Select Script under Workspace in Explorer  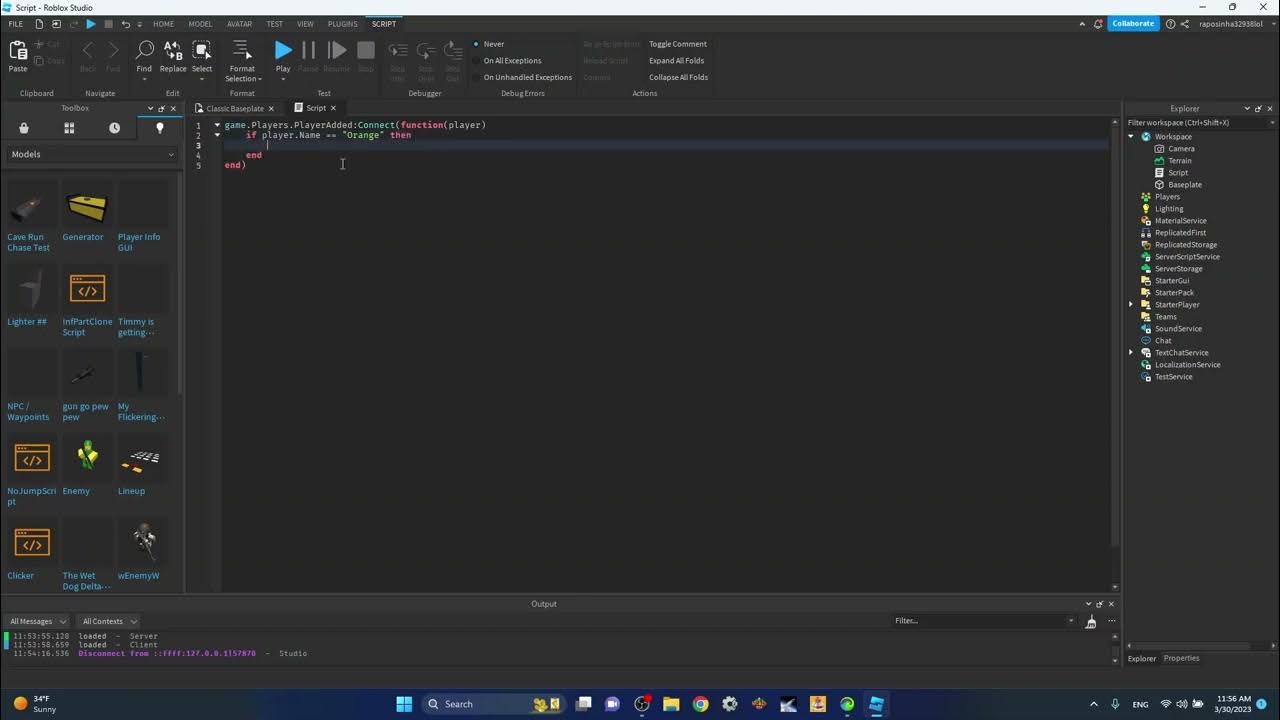pyautogui.click(x=1178, y=173)
